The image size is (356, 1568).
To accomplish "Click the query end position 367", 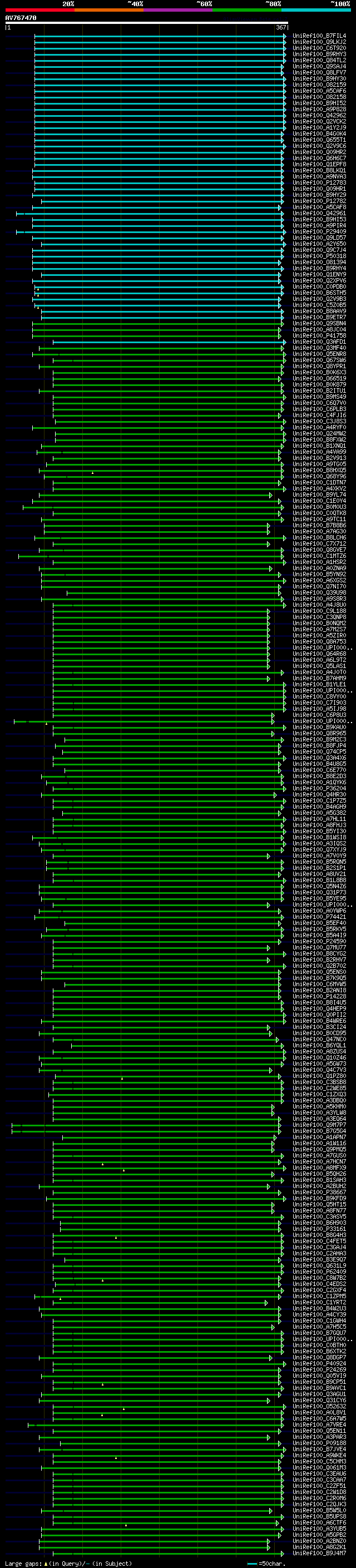I will [281, 27].
